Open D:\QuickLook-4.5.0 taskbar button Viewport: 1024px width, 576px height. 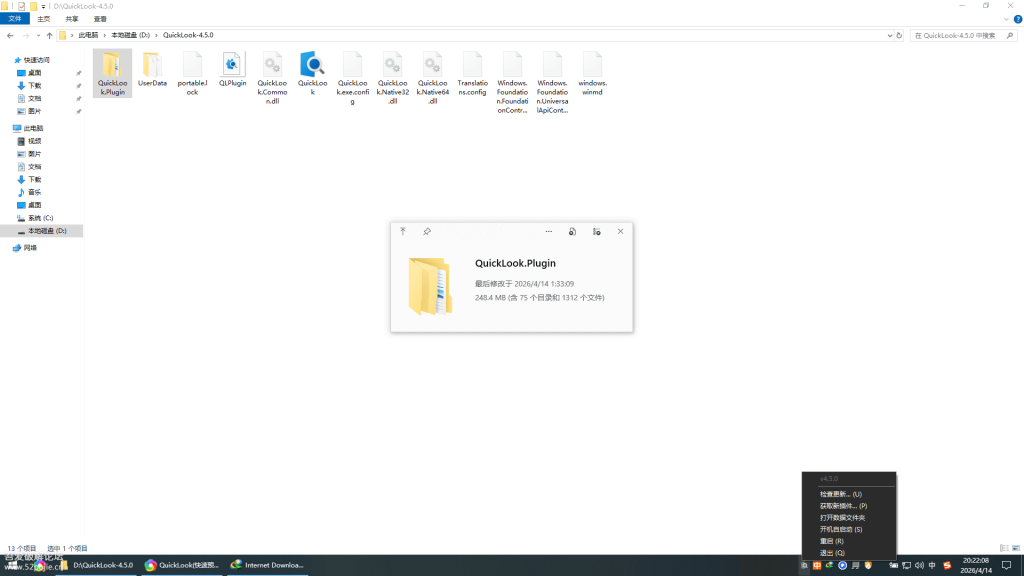point(97,566)
